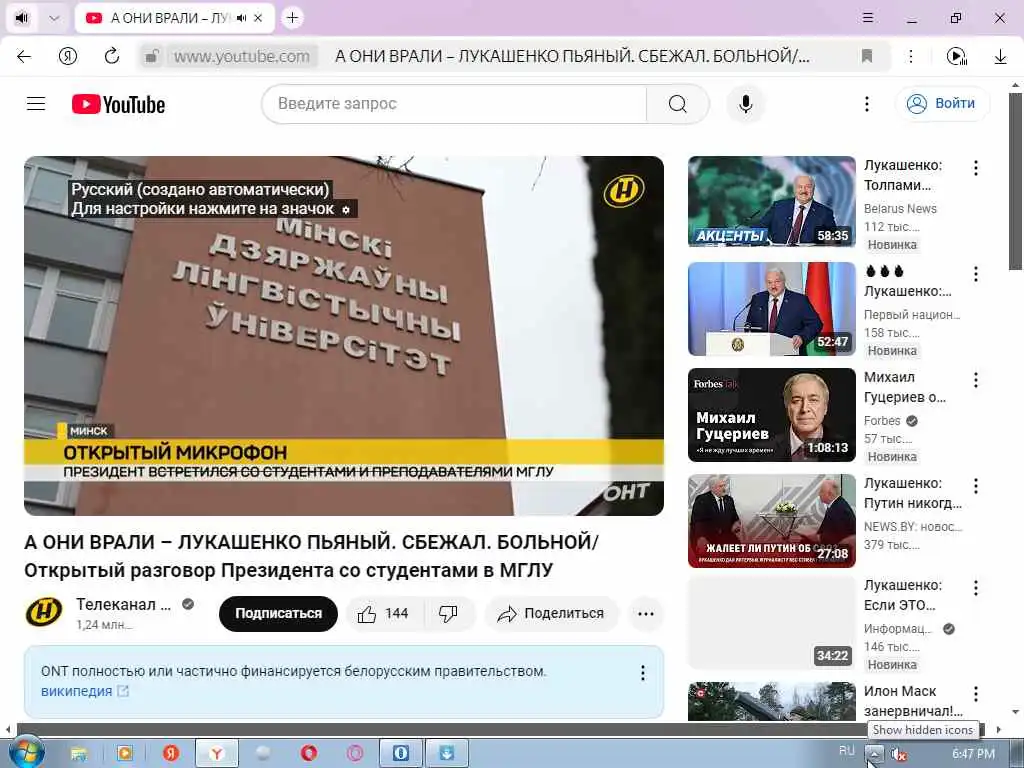Open the red Я Yandex taskbar icon

point(171,754)
